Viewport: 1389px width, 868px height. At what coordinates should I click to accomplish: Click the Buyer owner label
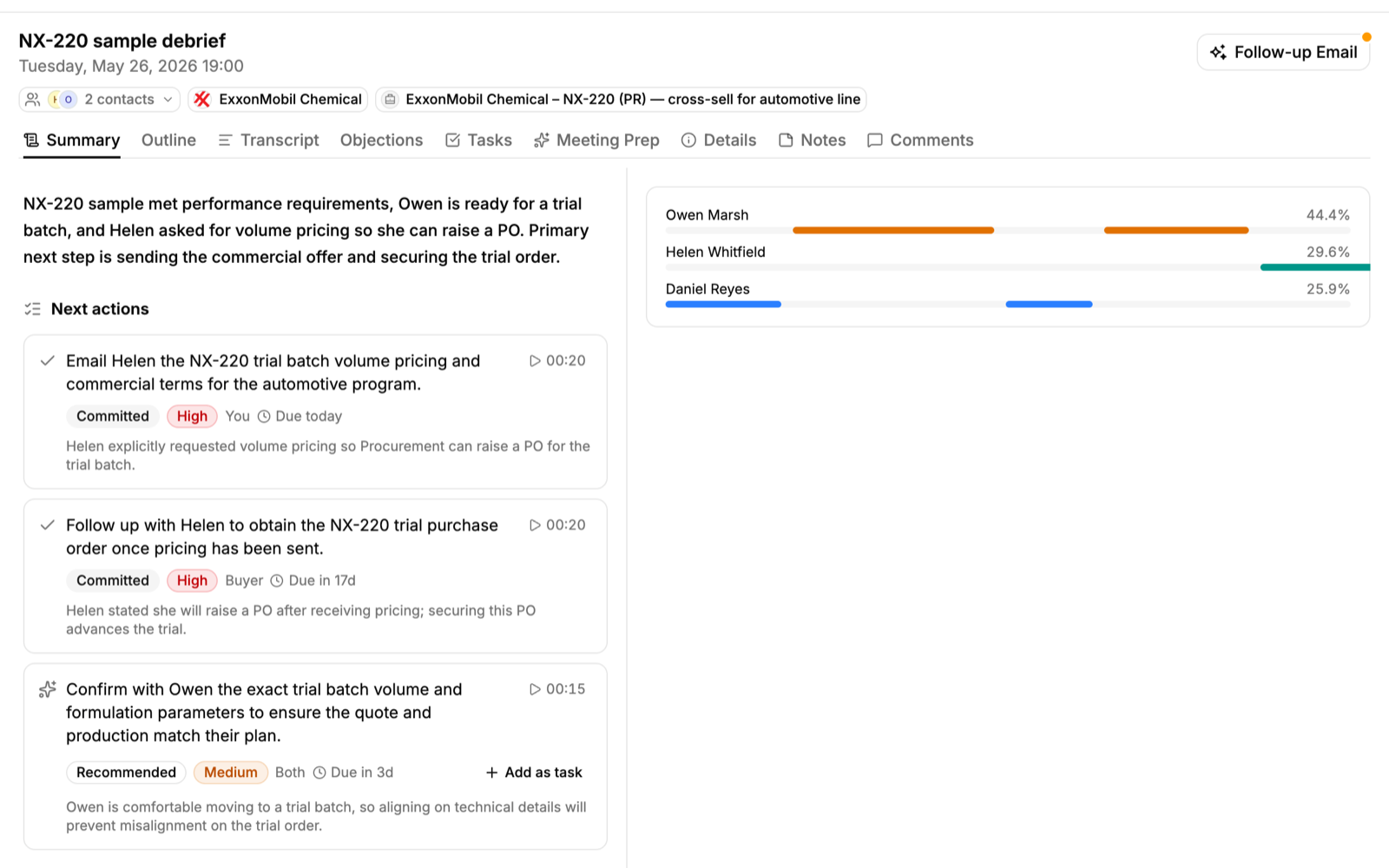click(x=244, y=580)
